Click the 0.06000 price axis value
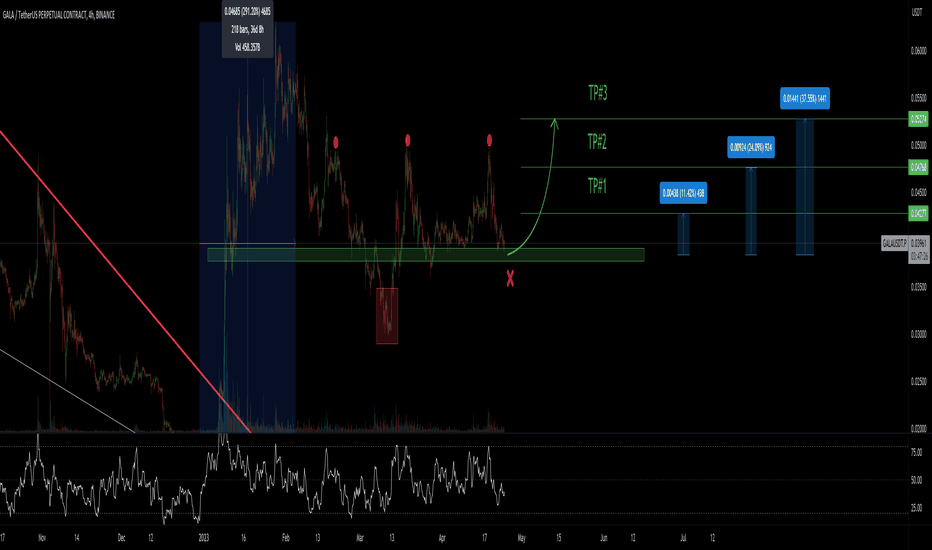The image size is (932, 550). (918, 51)
